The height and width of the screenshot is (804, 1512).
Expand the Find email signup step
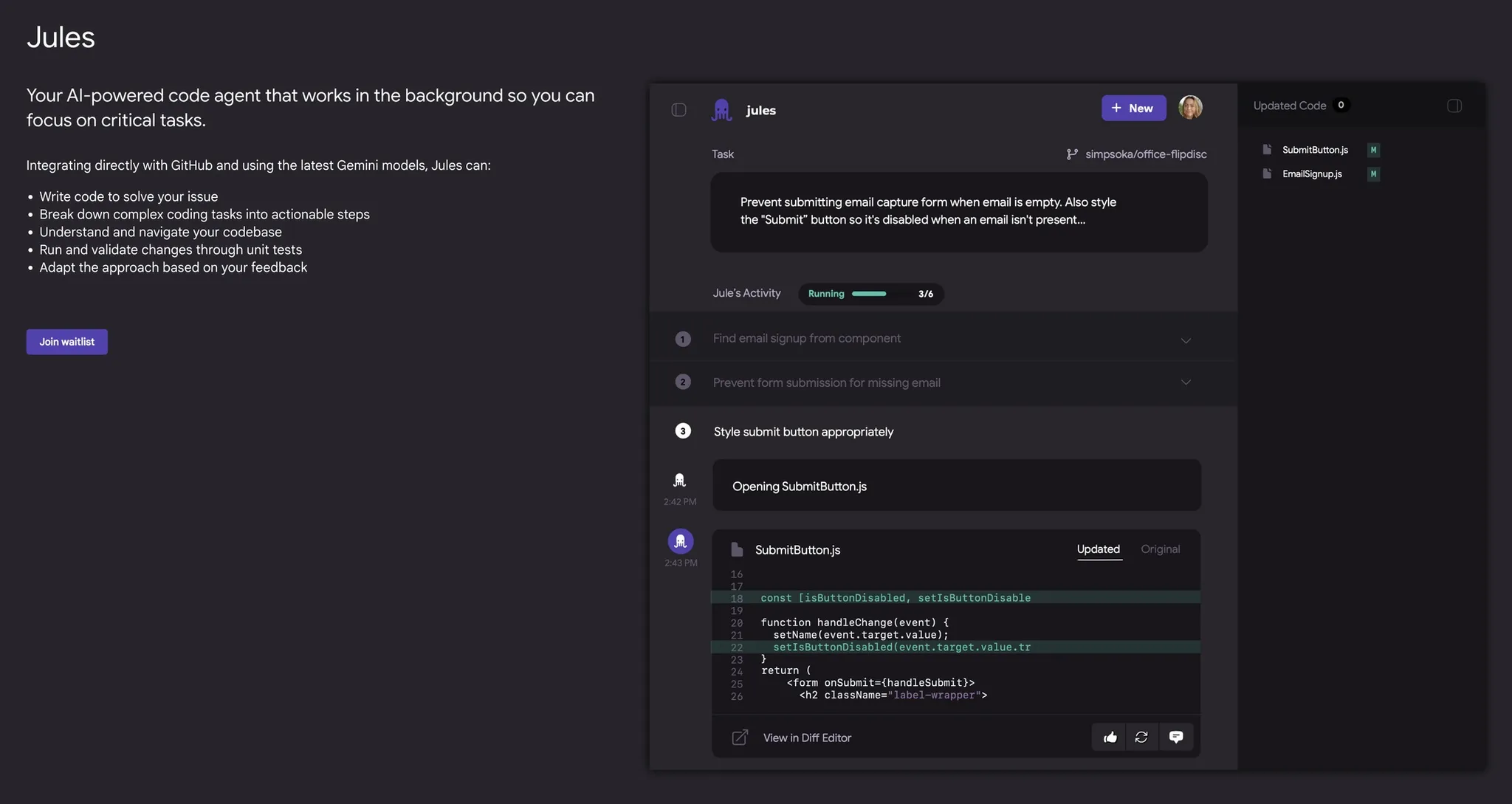1186,340
